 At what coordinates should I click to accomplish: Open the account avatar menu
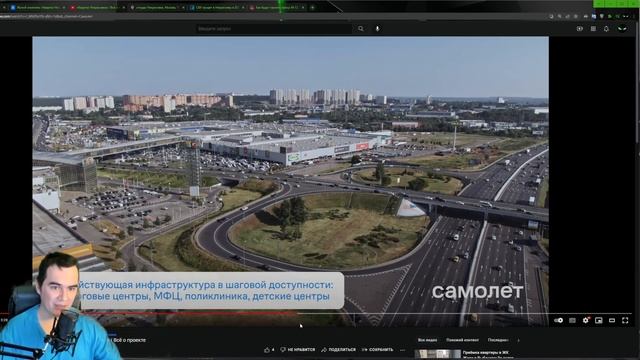[622, 29]
